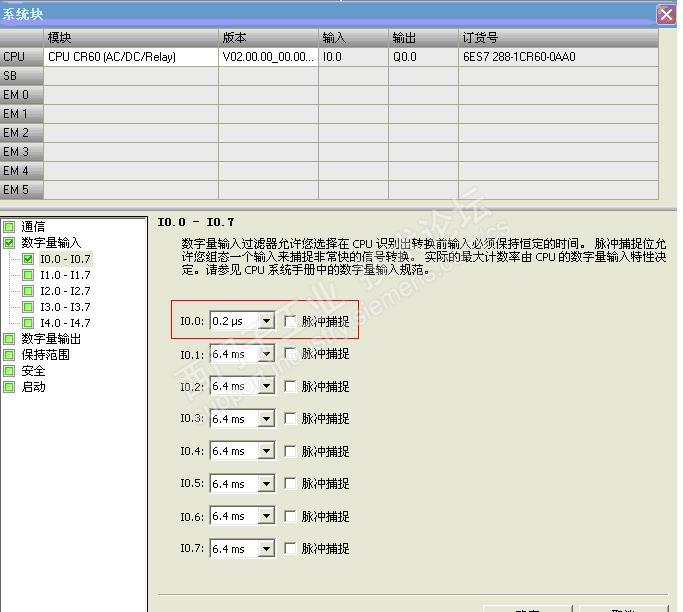Select the I0.0 - I0.7 tree item
683x612 pixels.
point(65,259)
